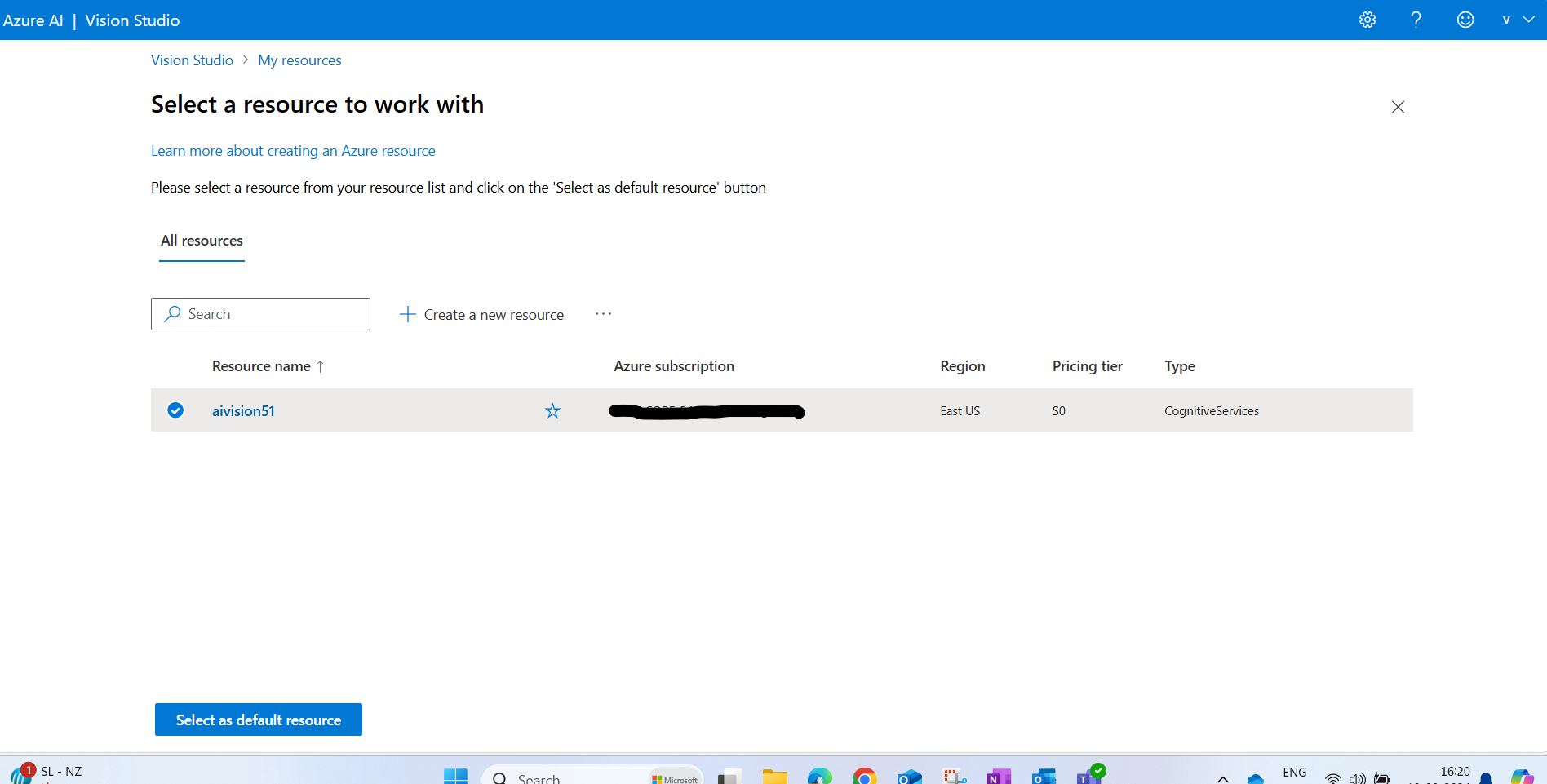Click the plus icon beside Create a new resource

(x=407, y=314)
